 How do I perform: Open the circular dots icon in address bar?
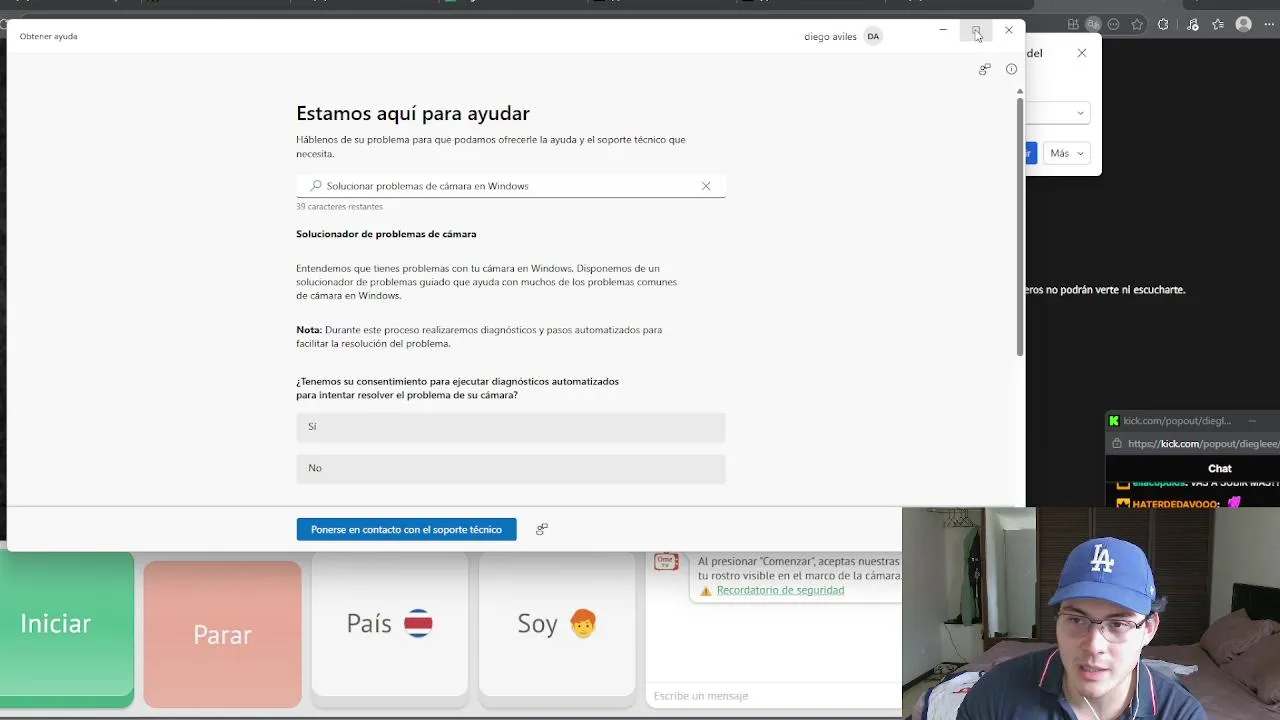(x=1114, y=24)
